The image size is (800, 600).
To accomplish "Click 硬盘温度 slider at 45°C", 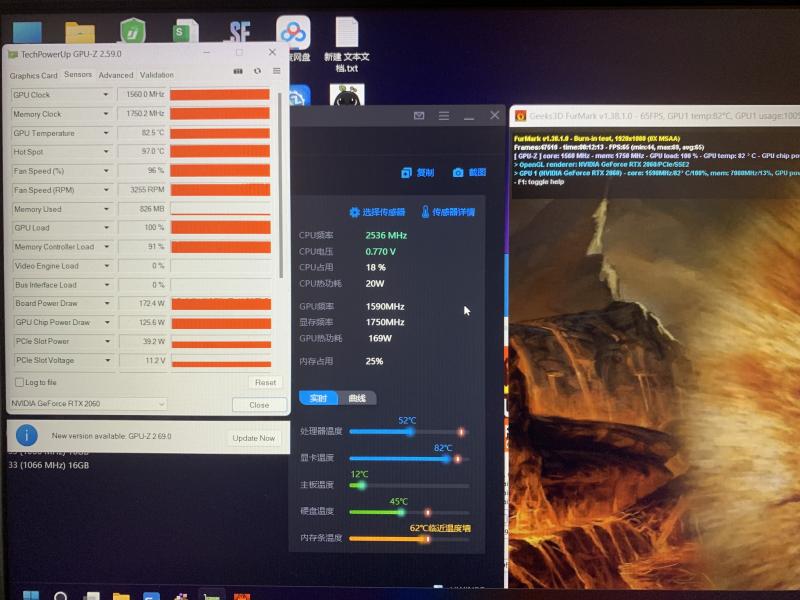I will point(402,512).
